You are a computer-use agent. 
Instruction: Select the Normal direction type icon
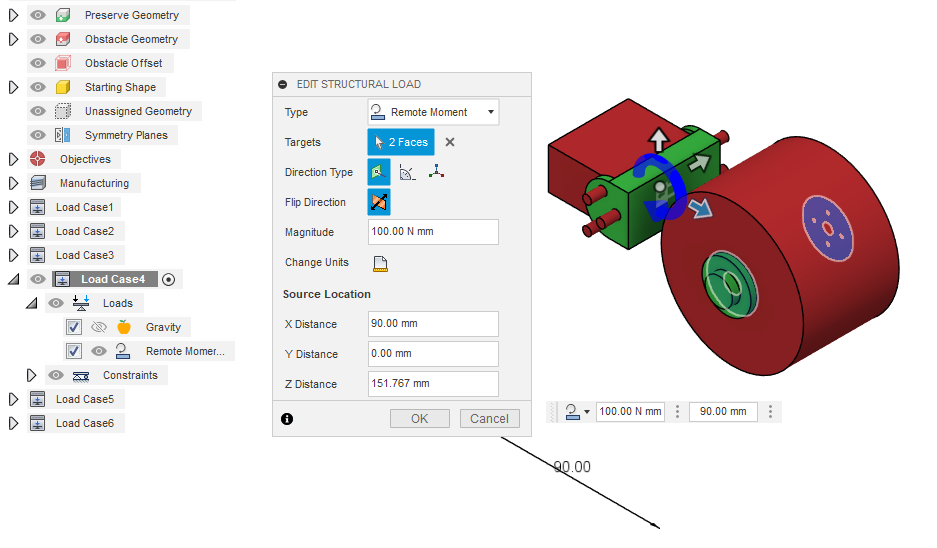379,172
